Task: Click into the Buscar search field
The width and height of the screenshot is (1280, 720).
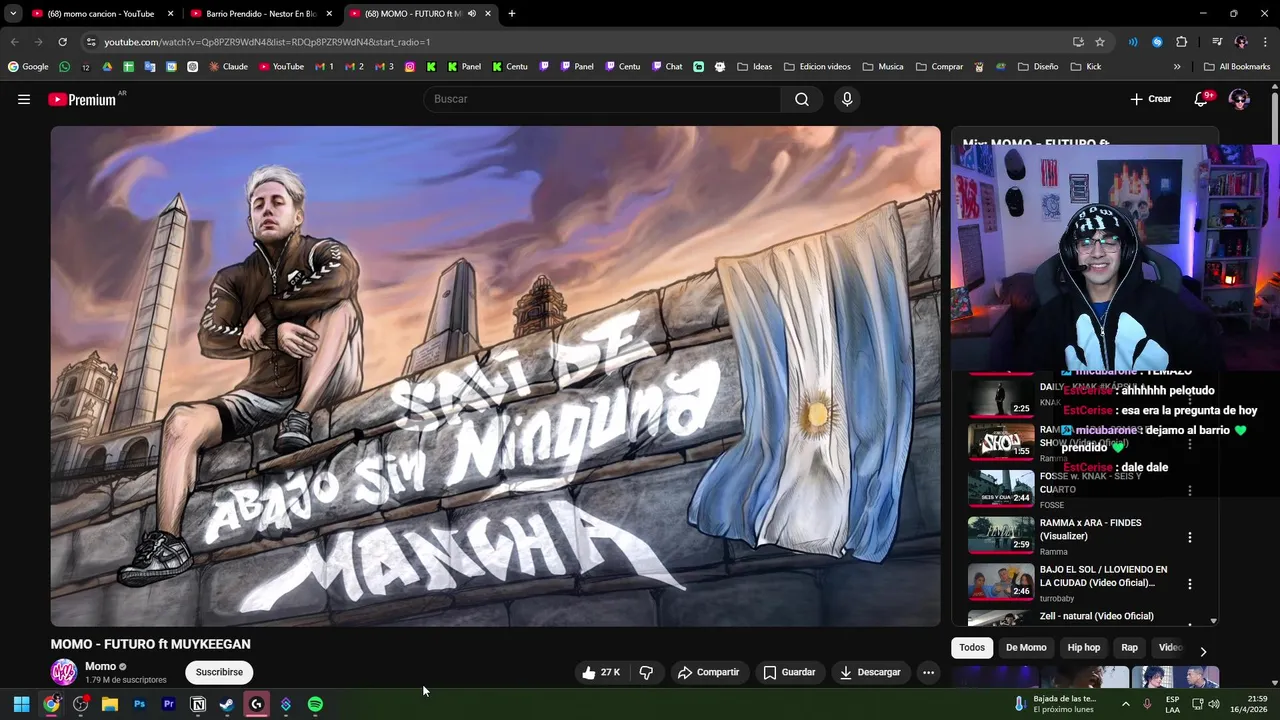Action: (603, 99)
